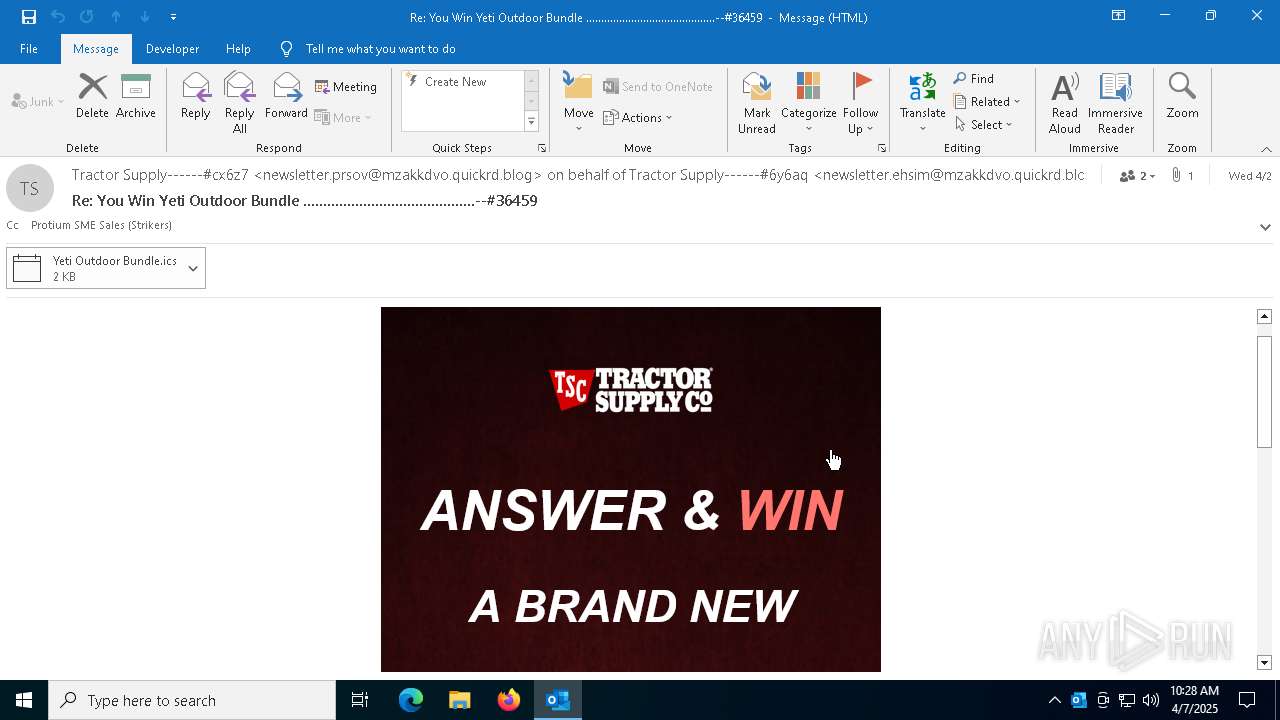Image resolution: width=1280 pixels, height=720 pixels.
Task: Open Customize Quick Access Toolbar dropdown
Action: pyautogui.click(x=173, y=17)
